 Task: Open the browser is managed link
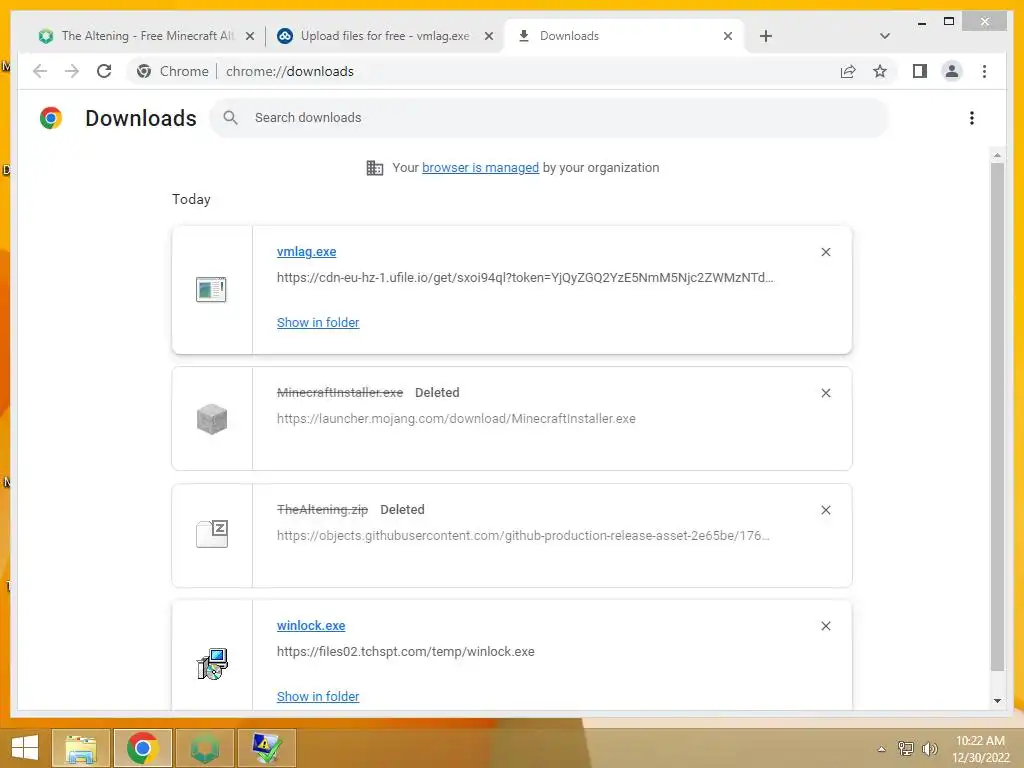[480, 168]
